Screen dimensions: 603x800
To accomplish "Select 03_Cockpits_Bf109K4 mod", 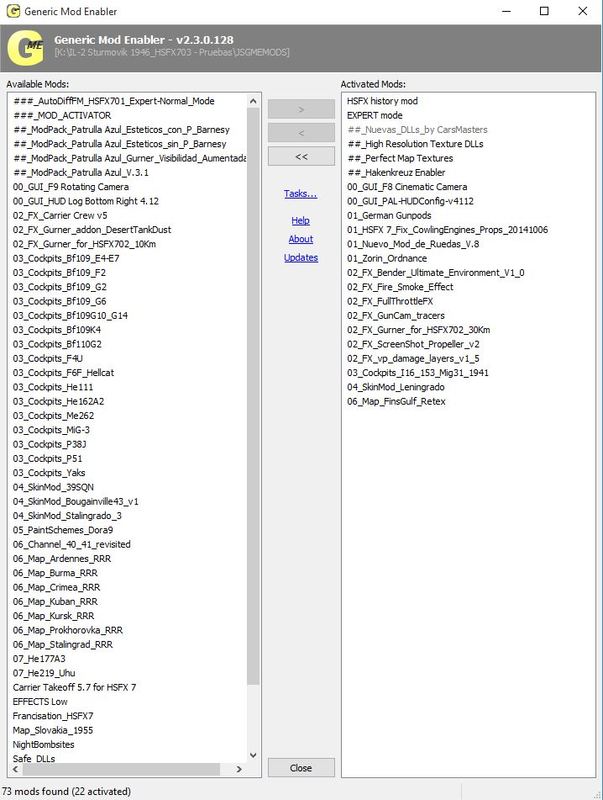I will click(x=57, y=330).
